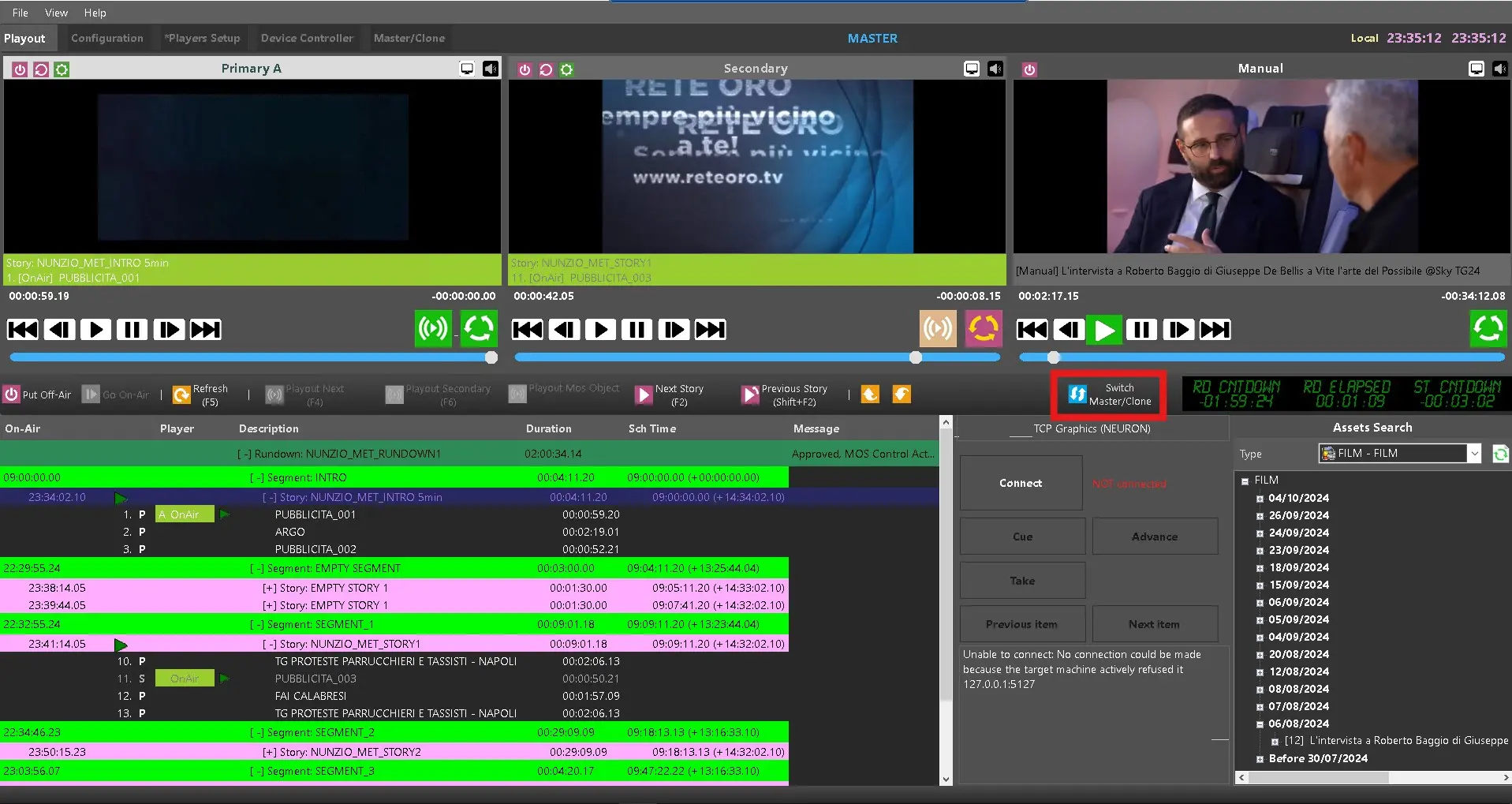Refresh the rundown with the Refresh icon

(x=182, y=395)
